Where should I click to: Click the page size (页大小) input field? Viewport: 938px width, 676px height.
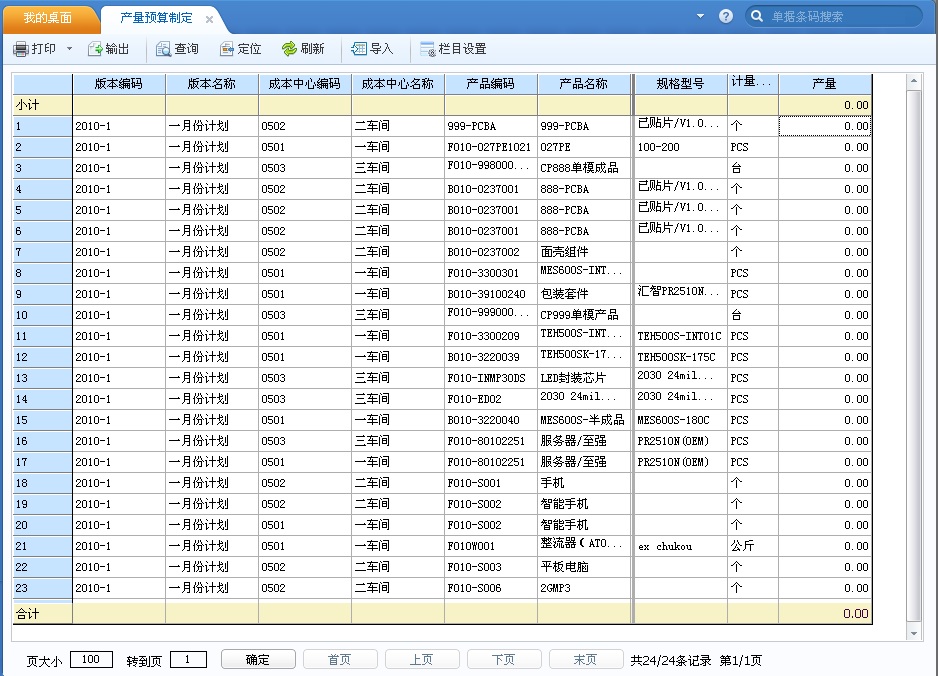click(x=91, y=659)
